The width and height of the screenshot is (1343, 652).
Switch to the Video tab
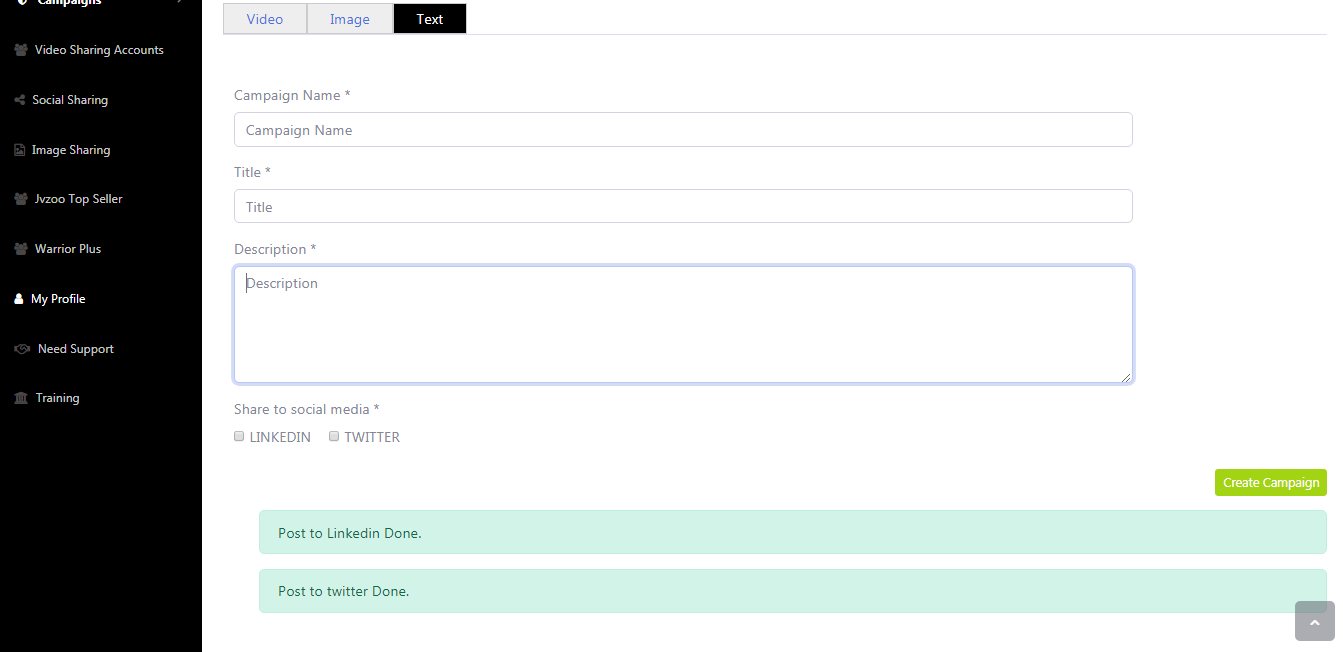pos(265,19)
